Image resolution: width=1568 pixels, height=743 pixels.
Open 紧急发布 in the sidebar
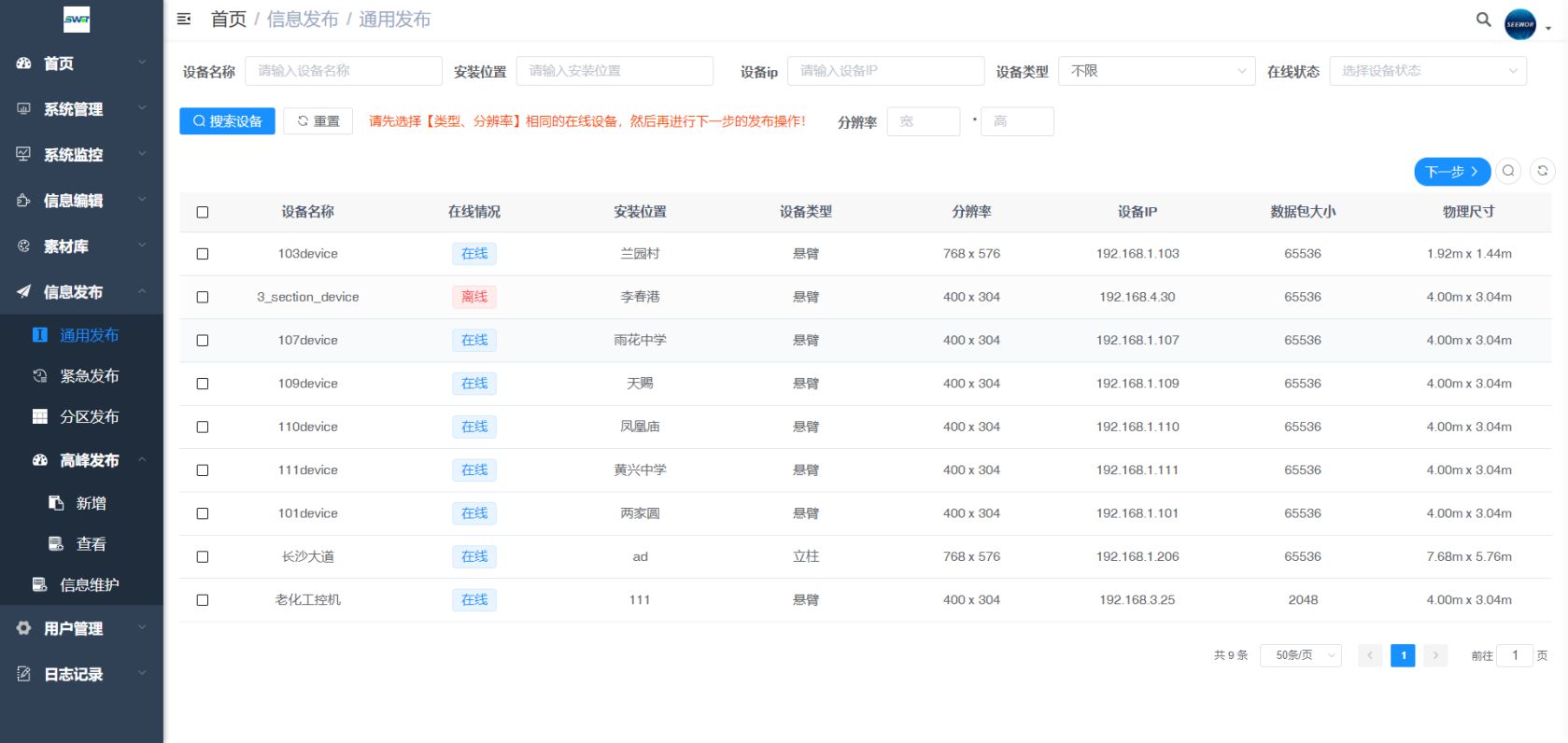point(89,376)
